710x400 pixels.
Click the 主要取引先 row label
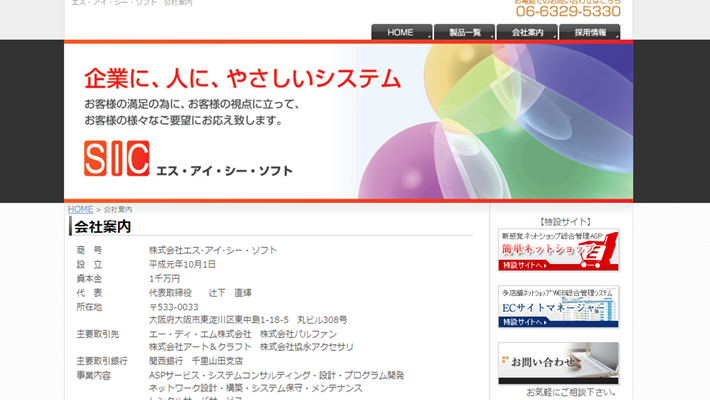(x=97, y=334)
